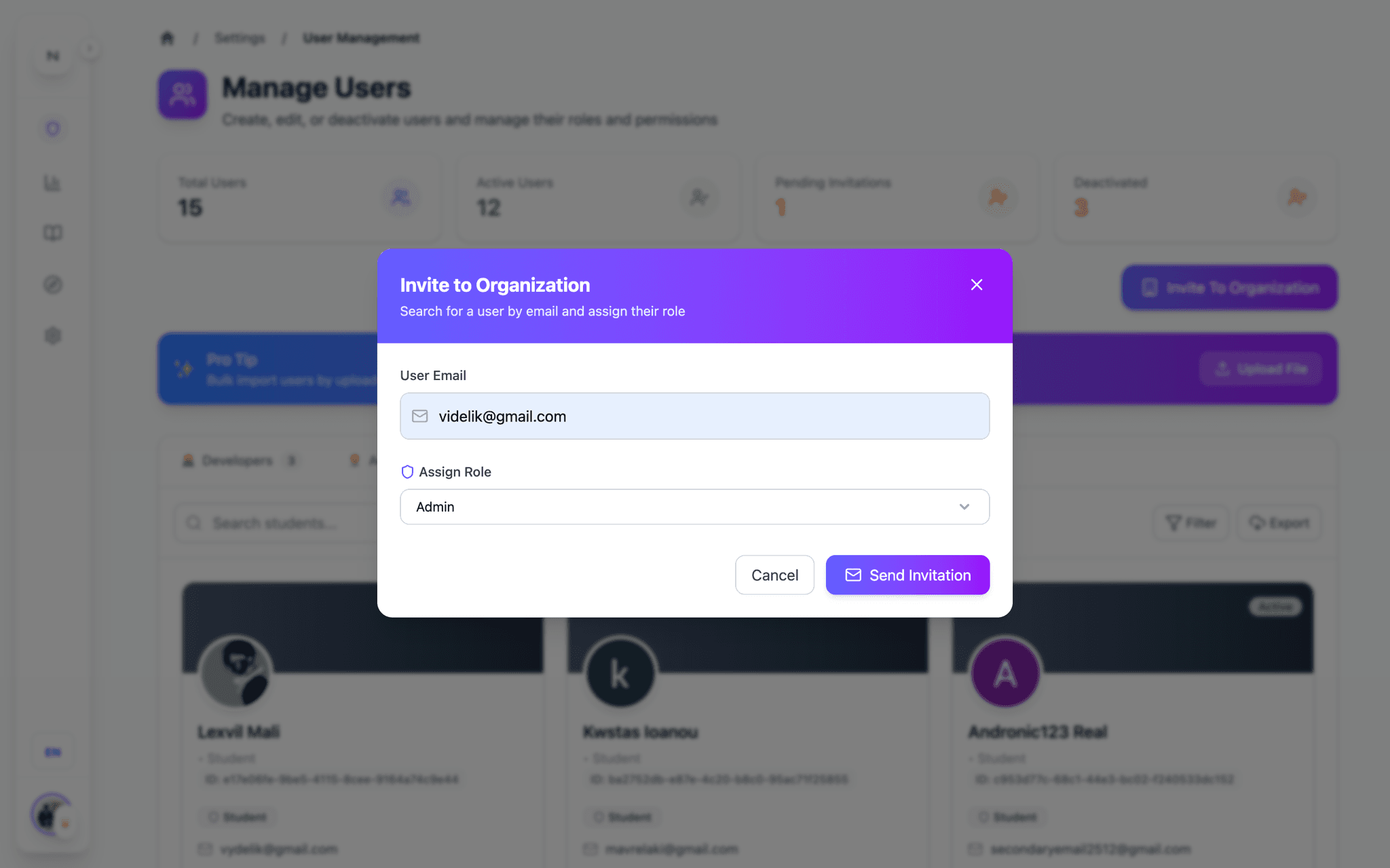Open the book icon in sidebar
1390x868 pixels.
click(52, 233)
